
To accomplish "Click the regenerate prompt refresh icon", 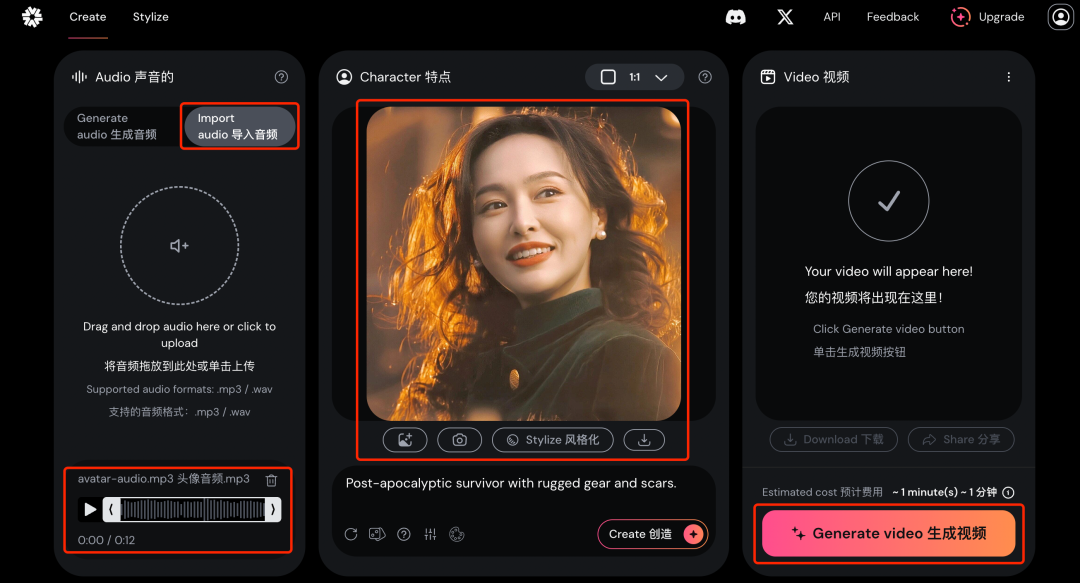I will [x=351, y=534].
